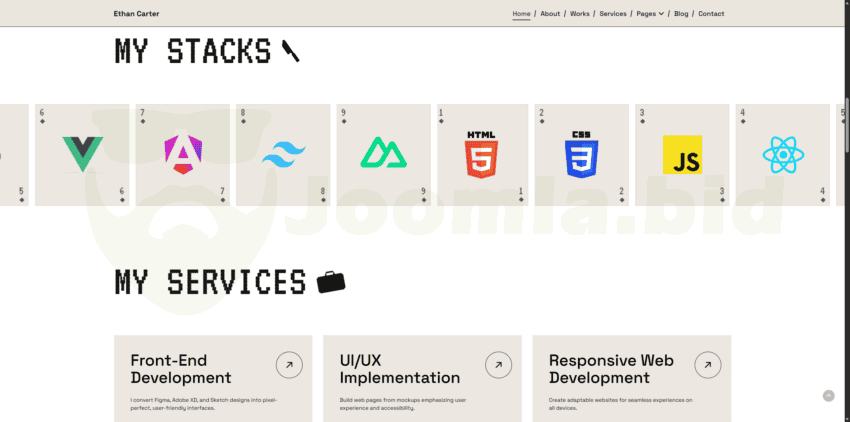
Task: Go to the Home menu item
Action: coord(521,14)
